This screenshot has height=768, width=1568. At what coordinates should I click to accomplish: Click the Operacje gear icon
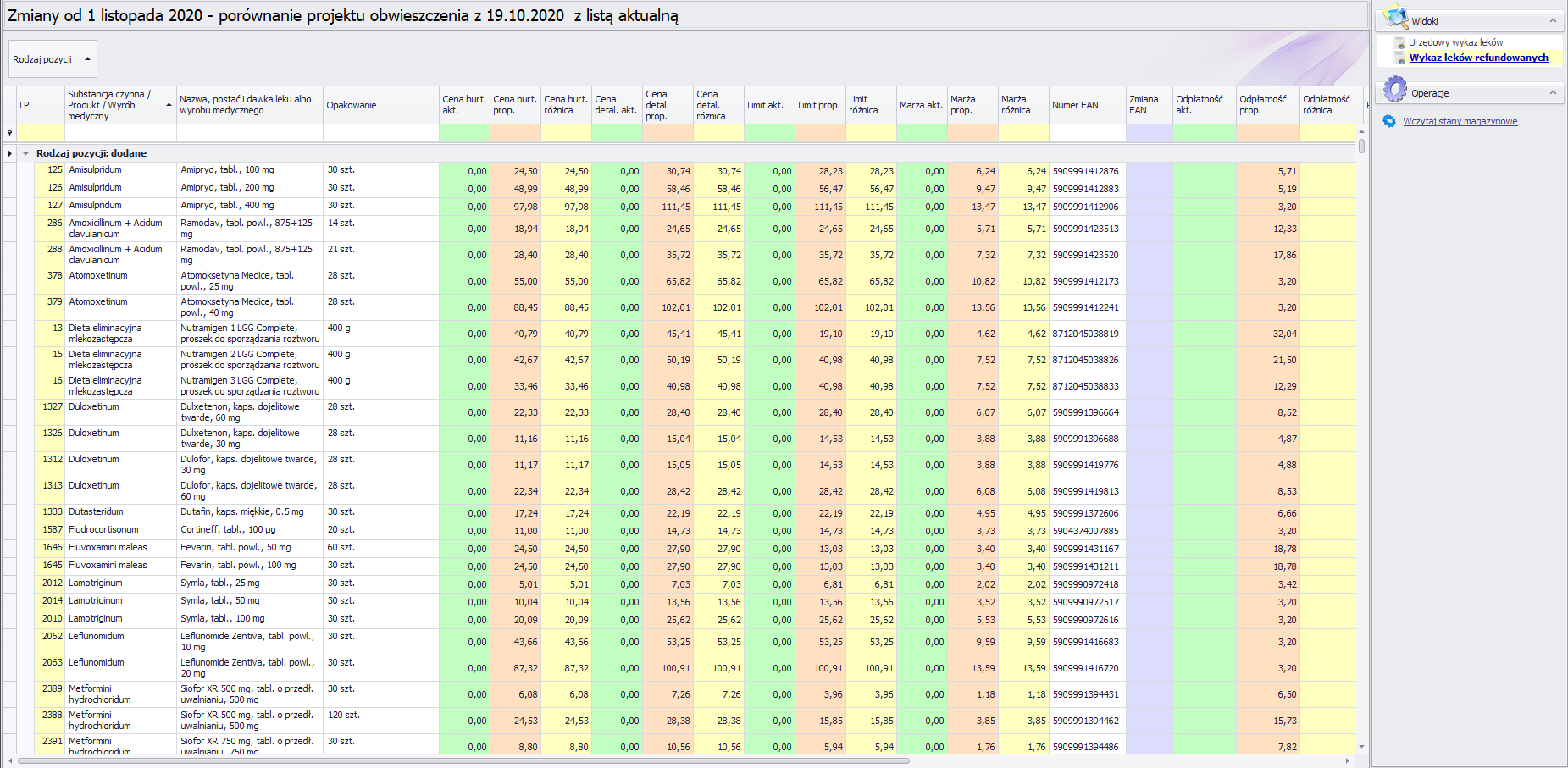[x=1394, y=90]
